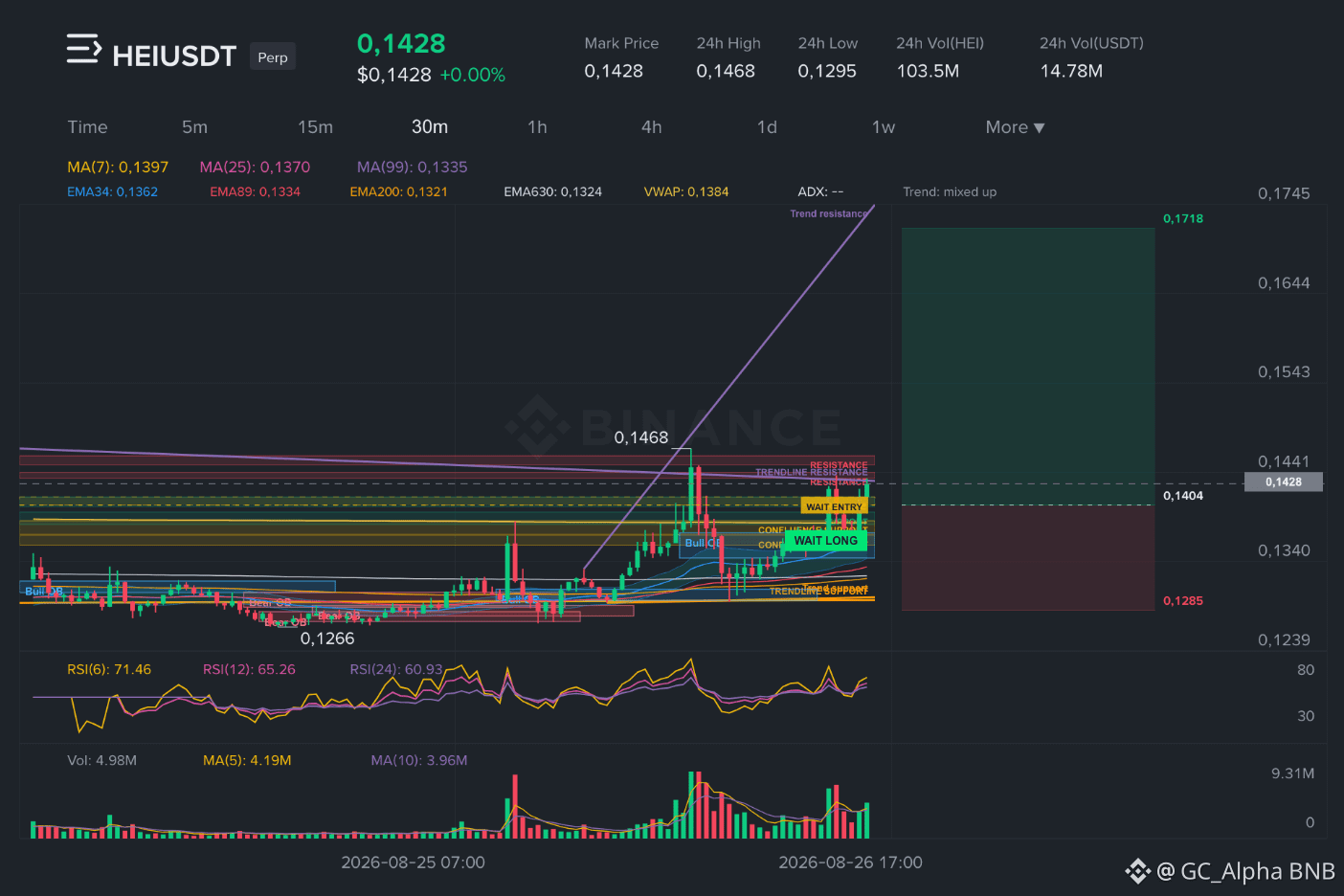Click the stop-loss level 0,1285
Viewport: 1344px width, 896px height.
(x=1183, y=600)
